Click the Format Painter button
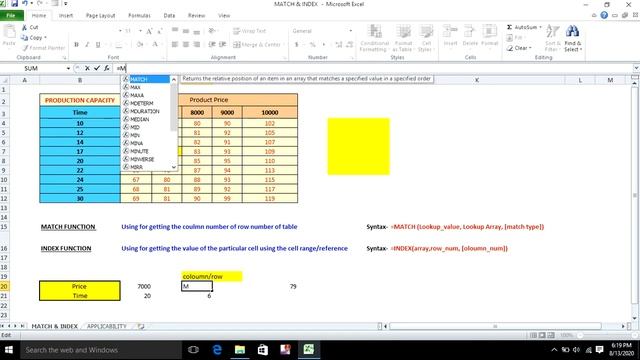Viewport: 640px width, 360px height. tap(44, 48)
